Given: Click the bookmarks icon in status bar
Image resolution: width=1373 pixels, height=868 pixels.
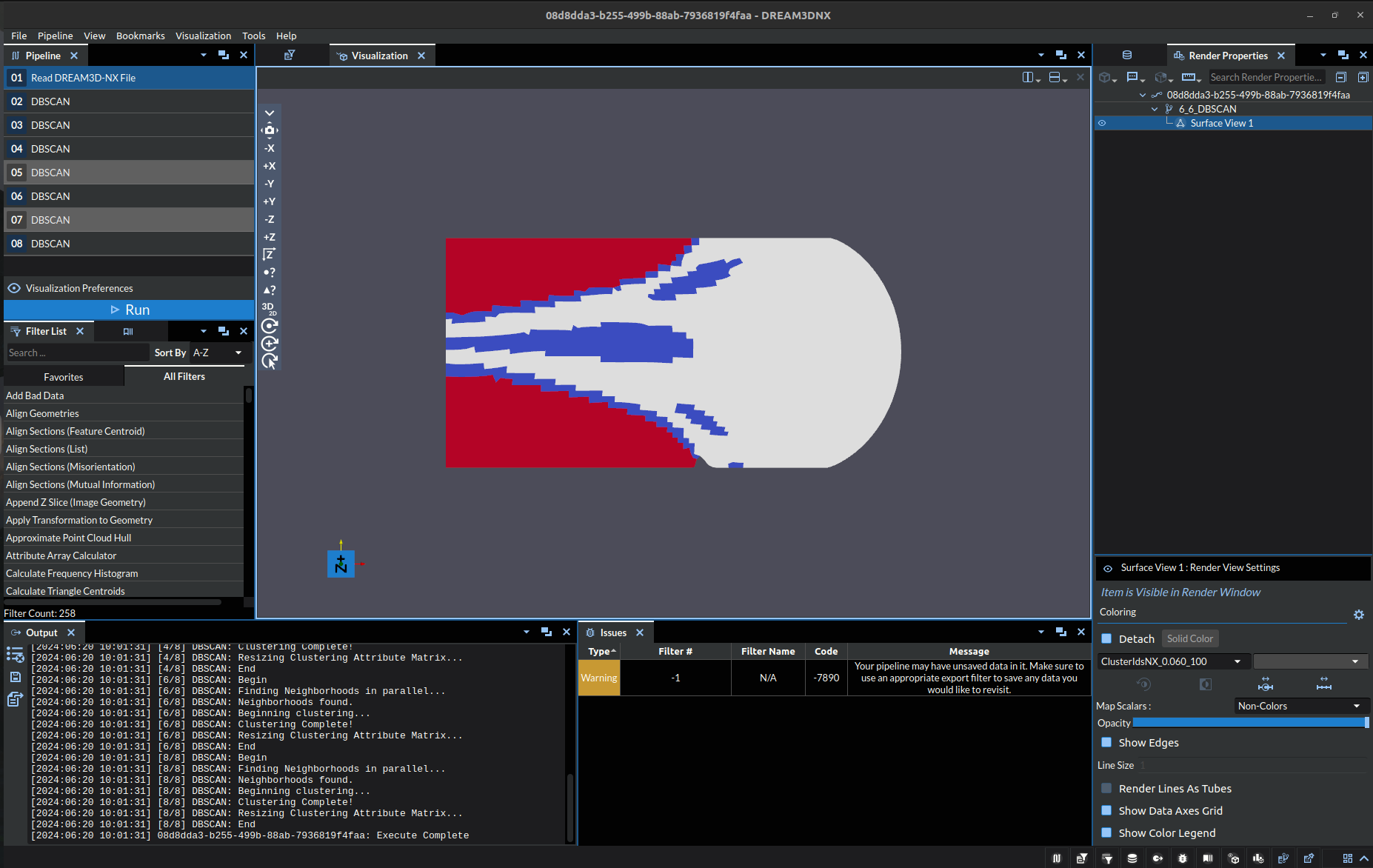Looking at the screenshot, I should coord(1208,858).
